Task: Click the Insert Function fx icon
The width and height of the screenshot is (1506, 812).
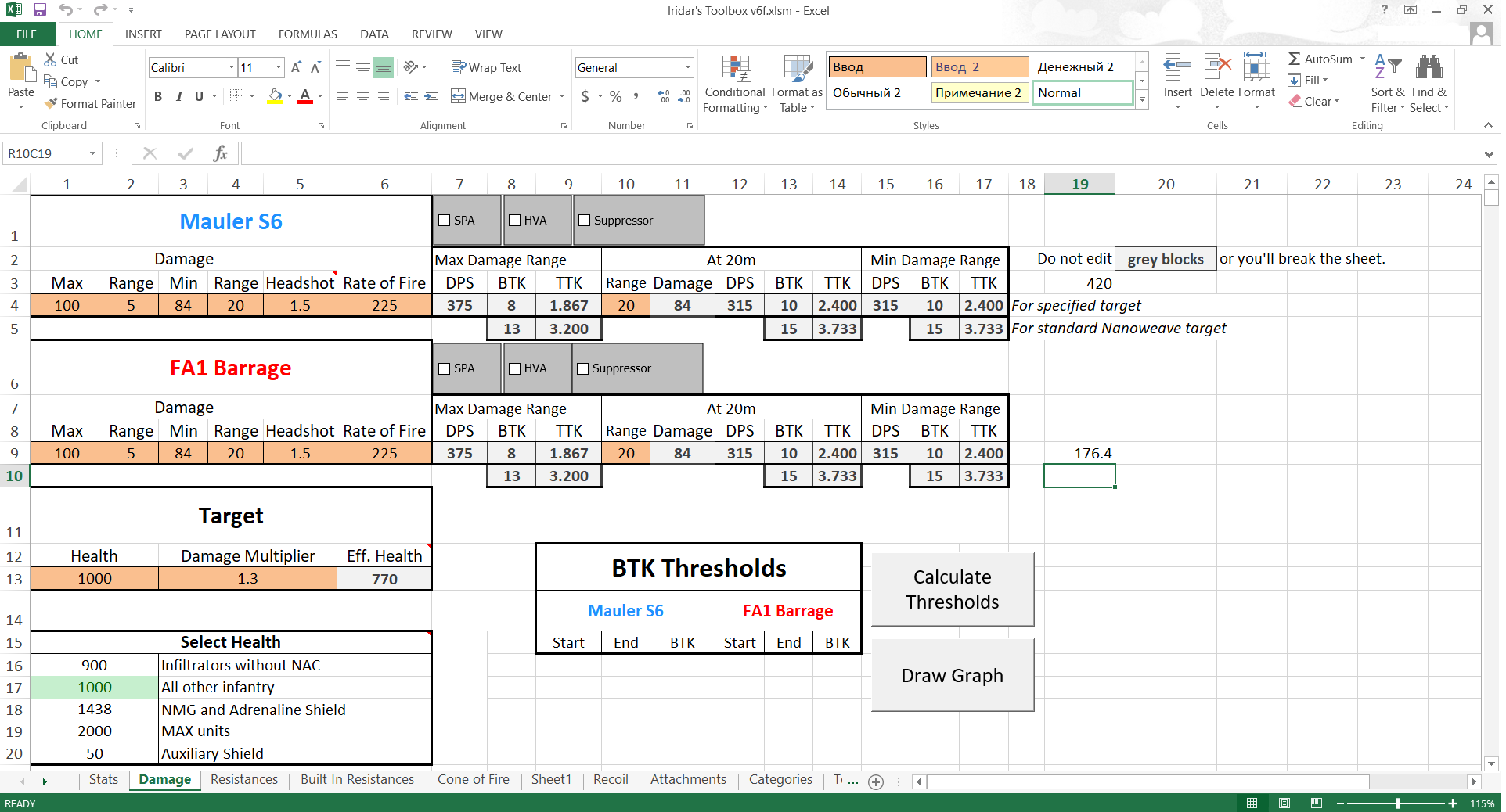Action: click(x=221, y=153)
